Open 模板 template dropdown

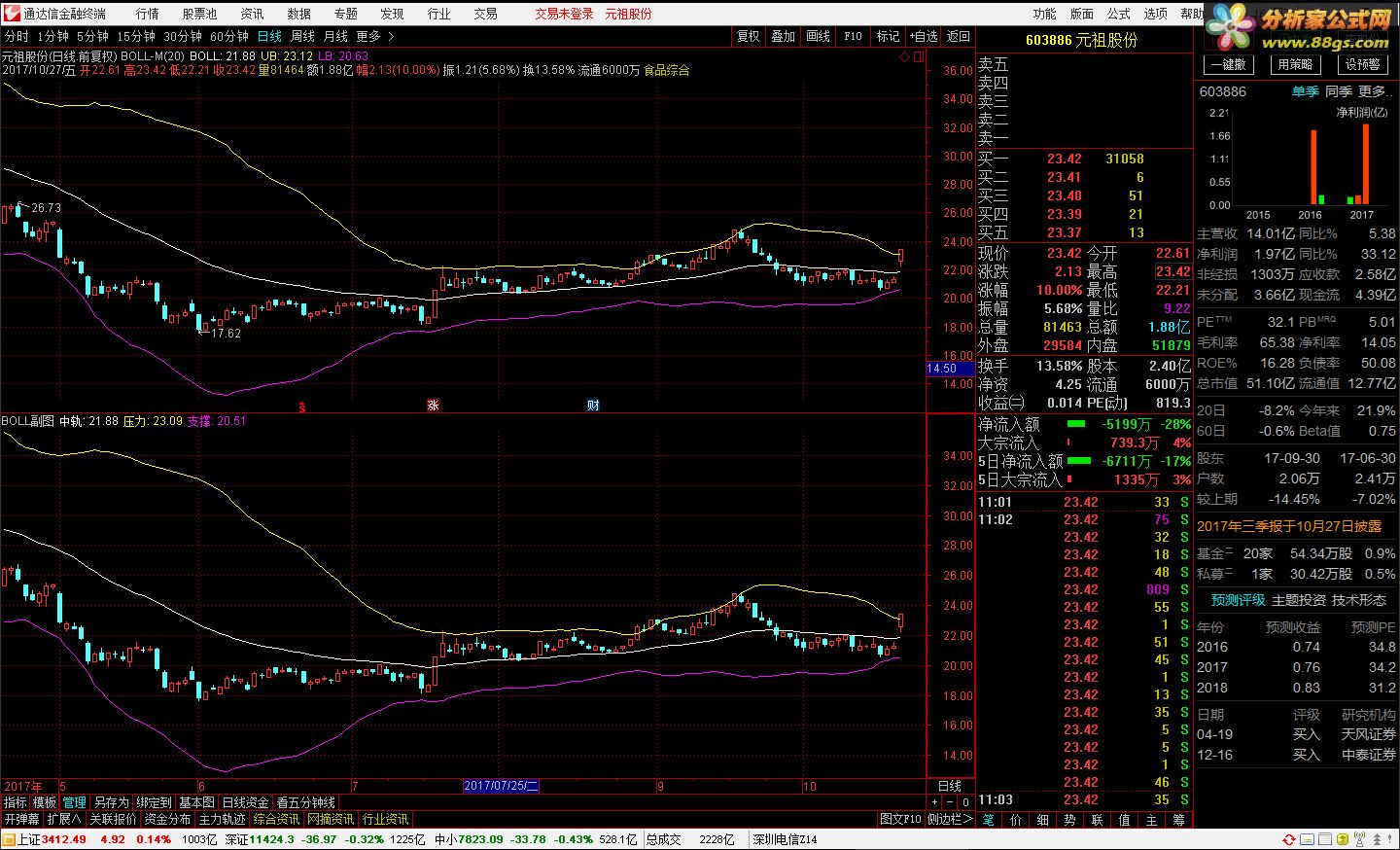click(x=45, y=802)
